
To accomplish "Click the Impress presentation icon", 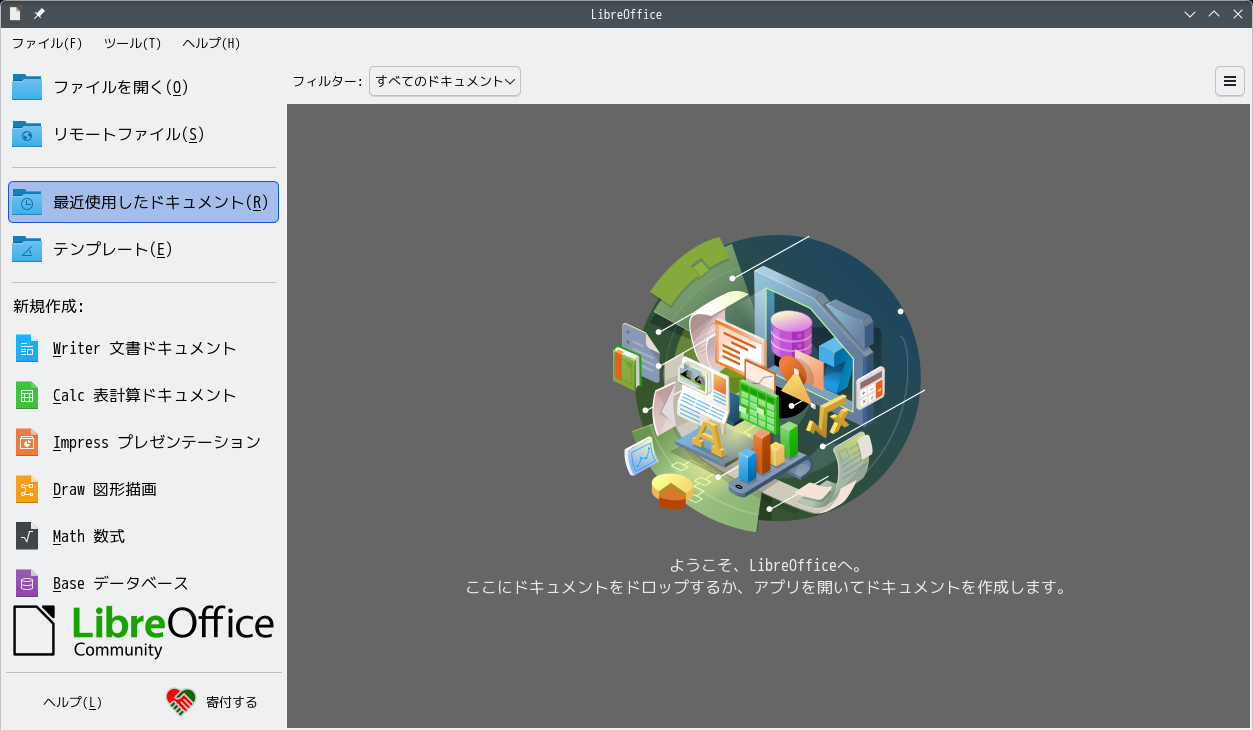I will [27, 442].
